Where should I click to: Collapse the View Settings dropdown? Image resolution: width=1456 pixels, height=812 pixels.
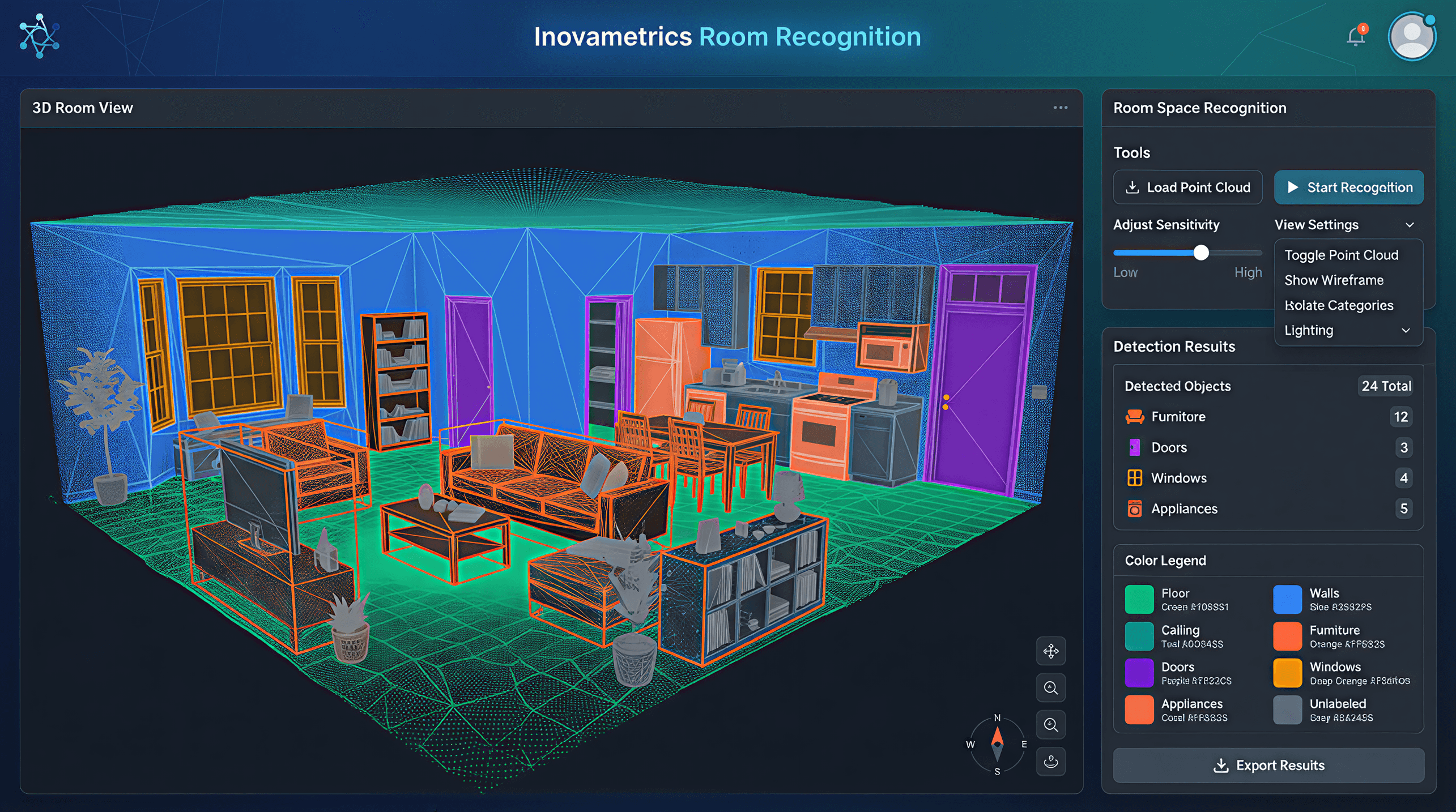pyautogui.click(x=1410, y=225)
